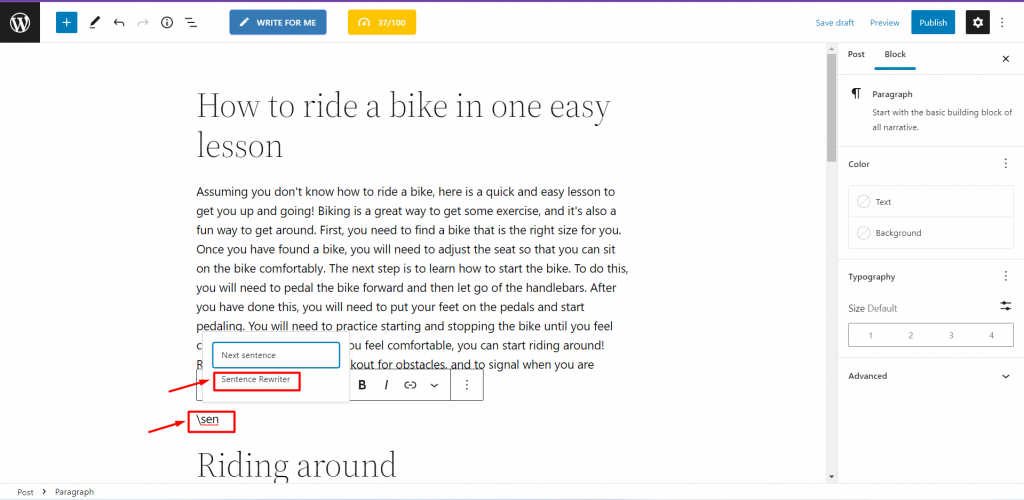Viewport: 1024px width, 500px height.
Task: Apply bold formatting with B icon
Action: pyautogui.click(x=362, y=385)
